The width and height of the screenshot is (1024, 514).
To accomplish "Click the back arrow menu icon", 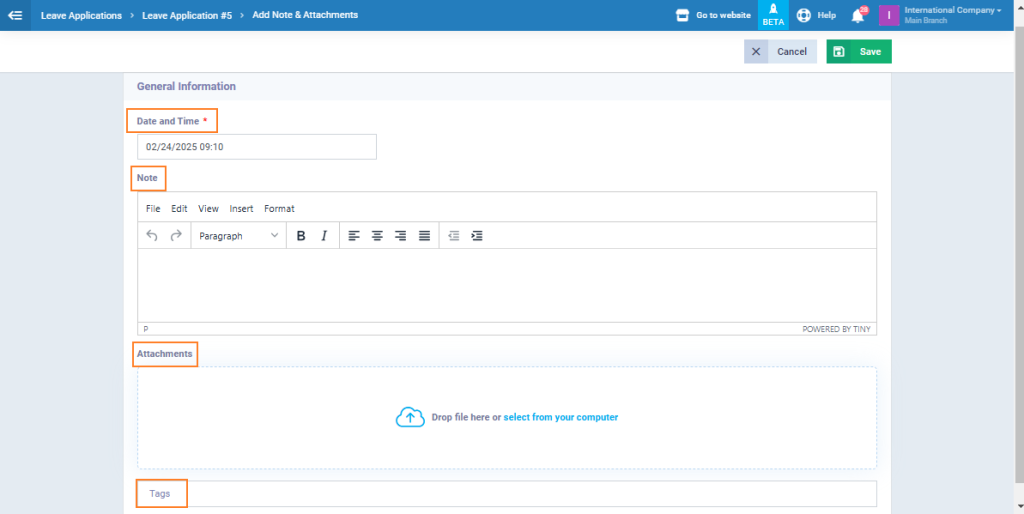I will click(15, 15).
